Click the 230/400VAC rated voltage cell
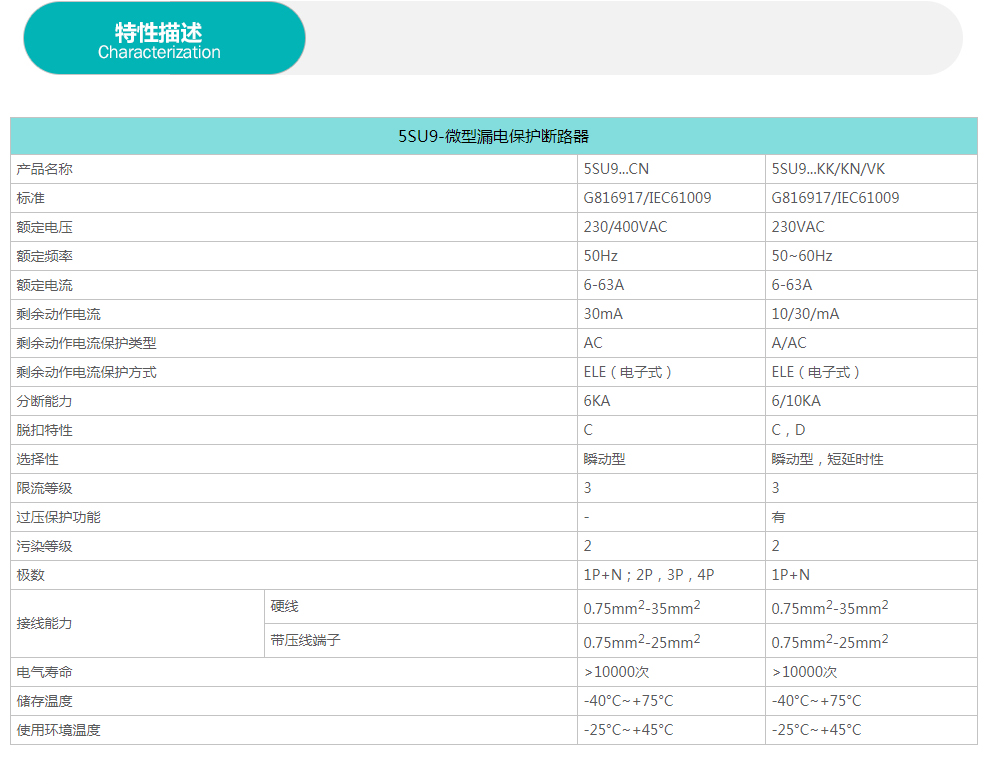 coord(625,227)
